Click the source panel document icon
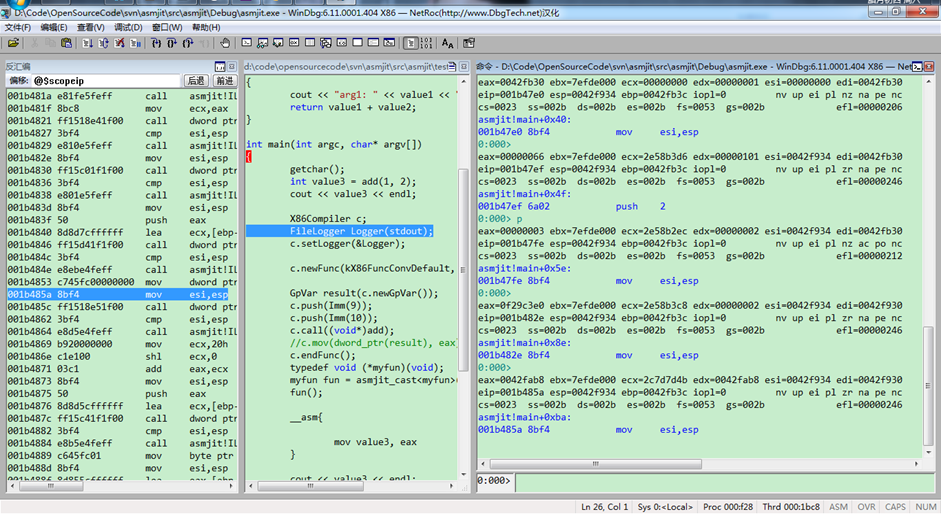 tap(452, 67)
